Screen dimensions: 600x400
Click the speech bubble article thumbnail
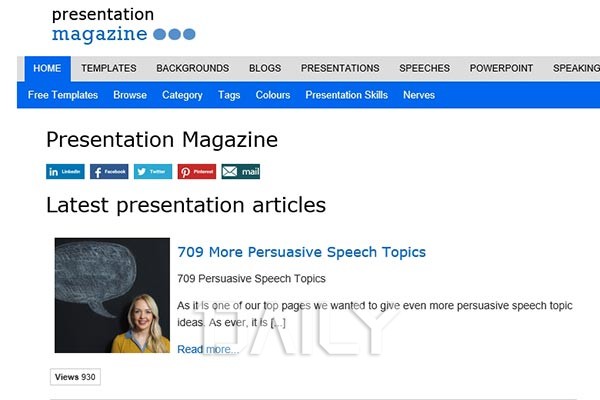tap(112, 295)
